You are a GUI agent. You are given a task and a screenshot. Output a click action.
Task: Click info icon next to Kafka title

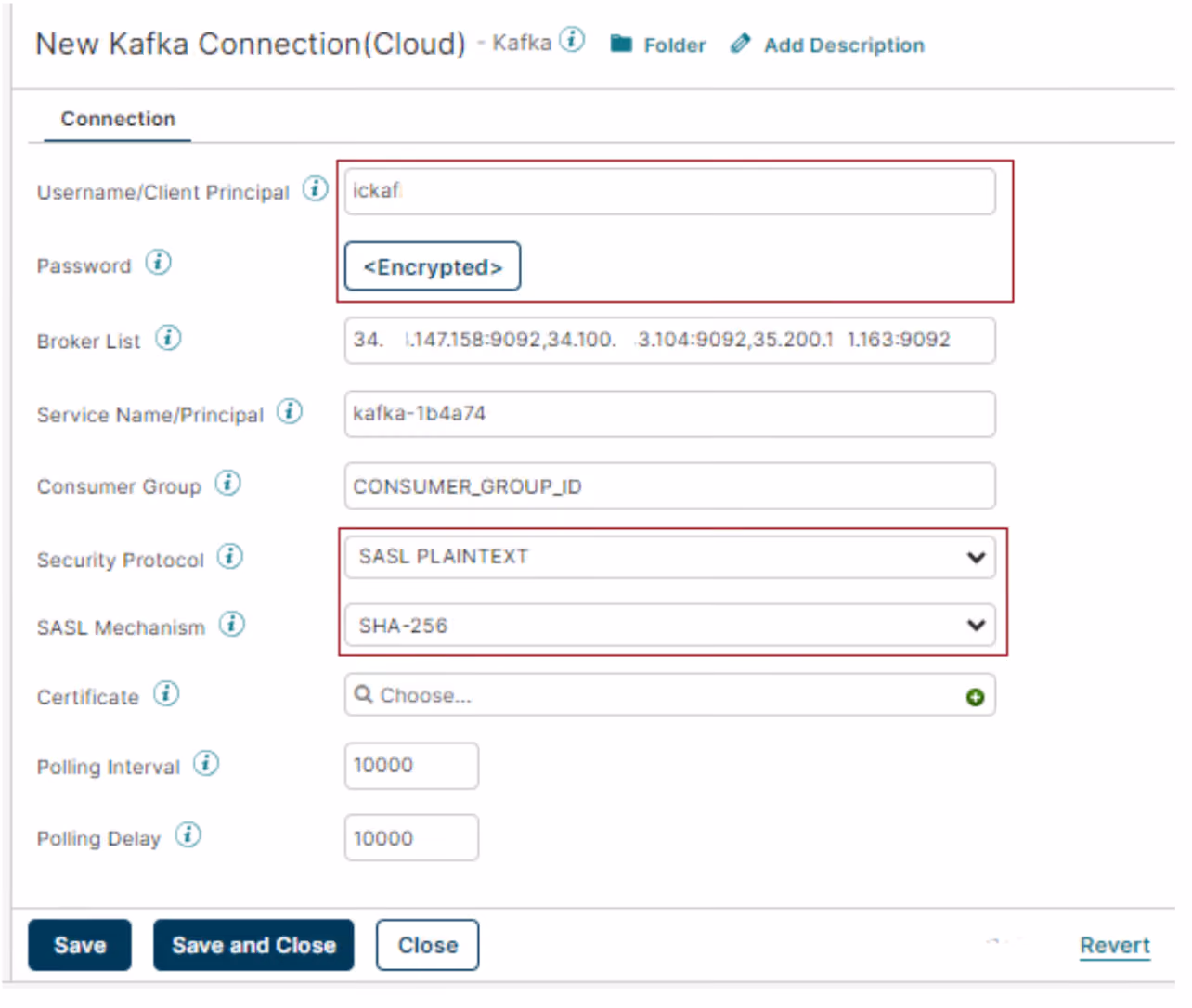(572, 40)
